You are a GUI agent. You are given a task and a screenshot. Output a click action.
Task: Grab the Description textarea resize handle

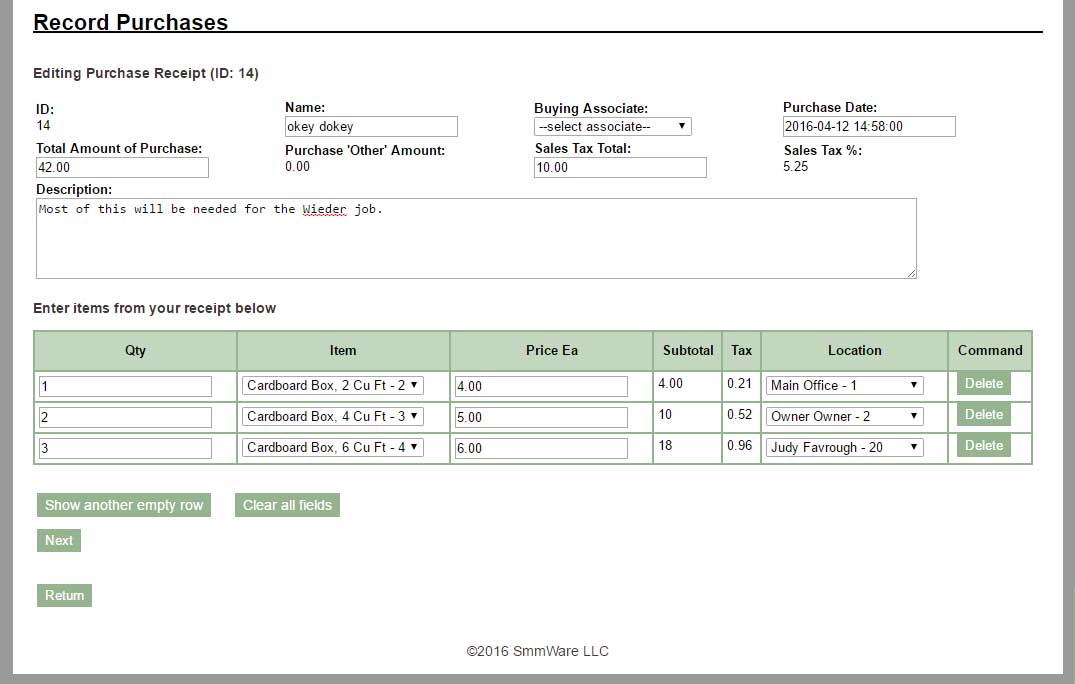[x=911, y=273]
